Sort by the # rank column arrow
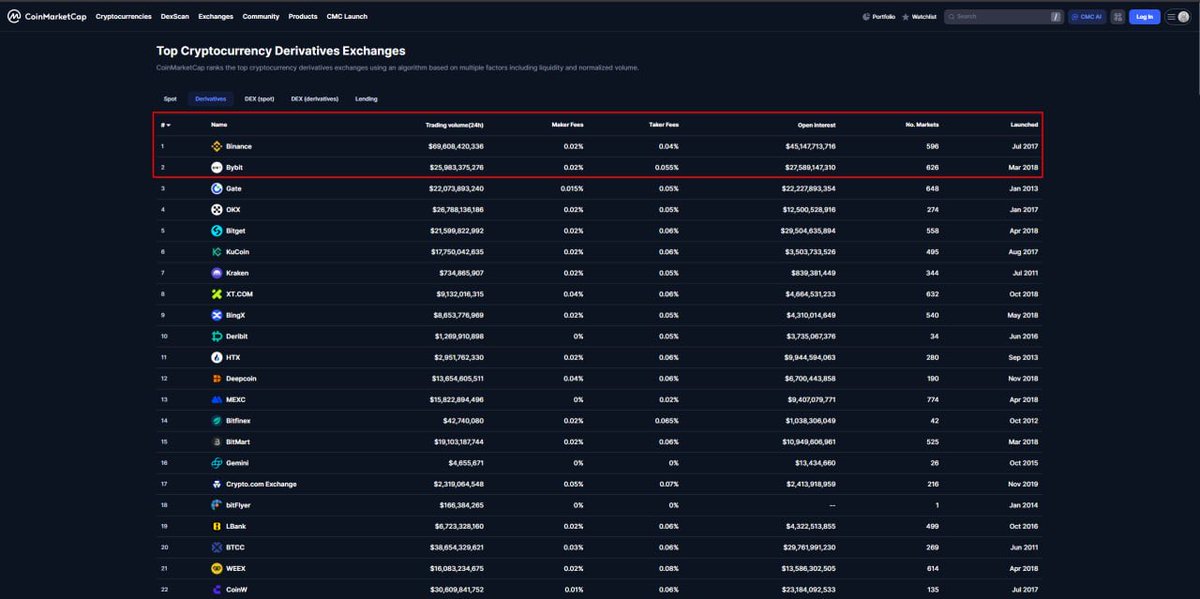Image resolution: width=1200 pixels, height=599 pixels. click(x=166, y=125)
